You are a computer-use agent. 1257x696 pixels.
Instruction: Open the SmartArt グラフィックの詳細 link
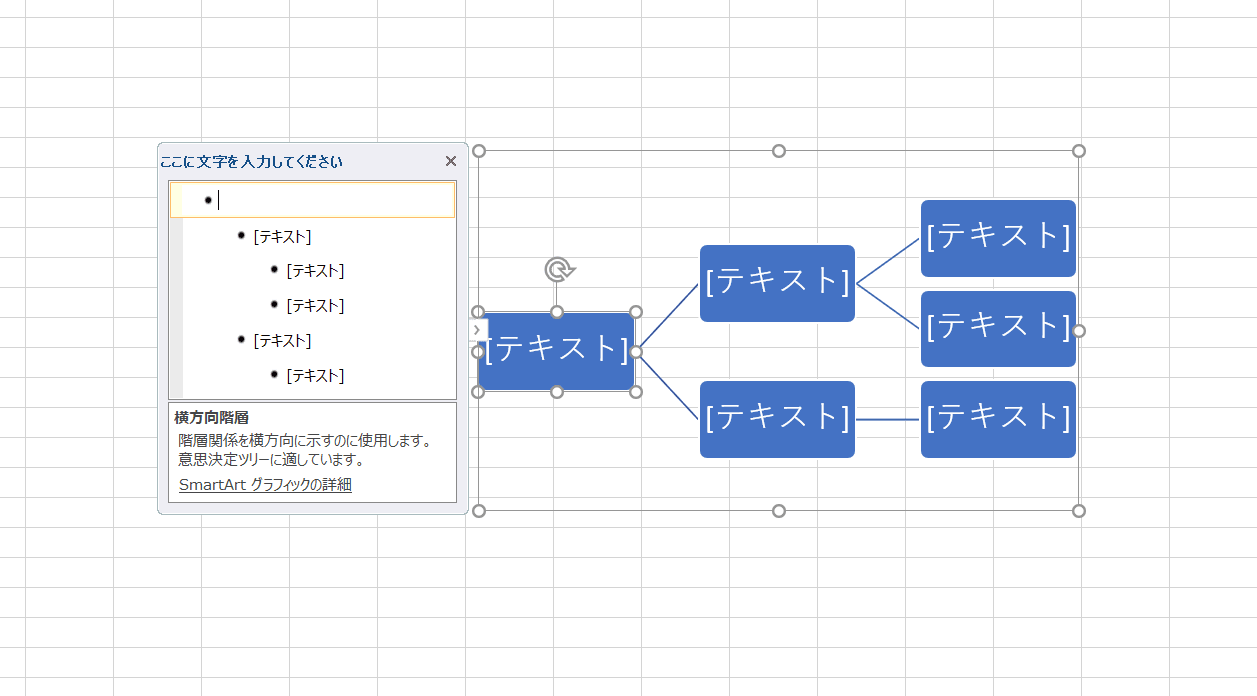[x=265, y=485]
